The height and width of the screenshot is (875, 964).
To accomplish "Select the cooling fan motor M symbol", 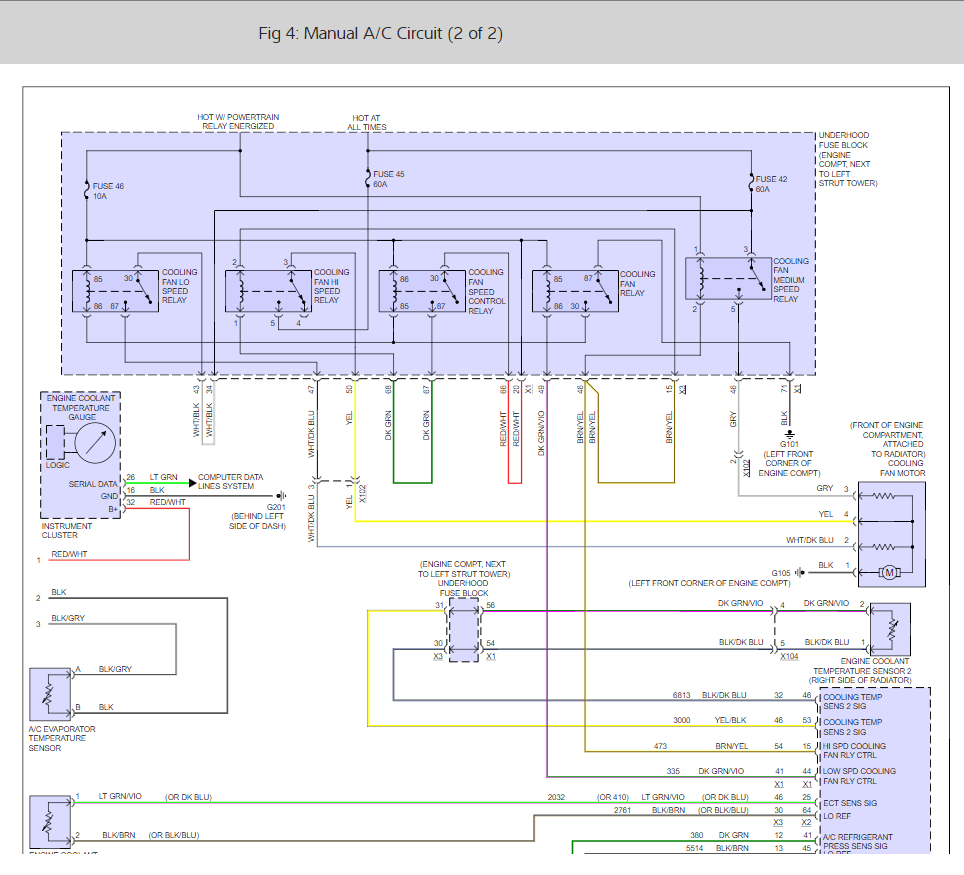I will 888,572.
